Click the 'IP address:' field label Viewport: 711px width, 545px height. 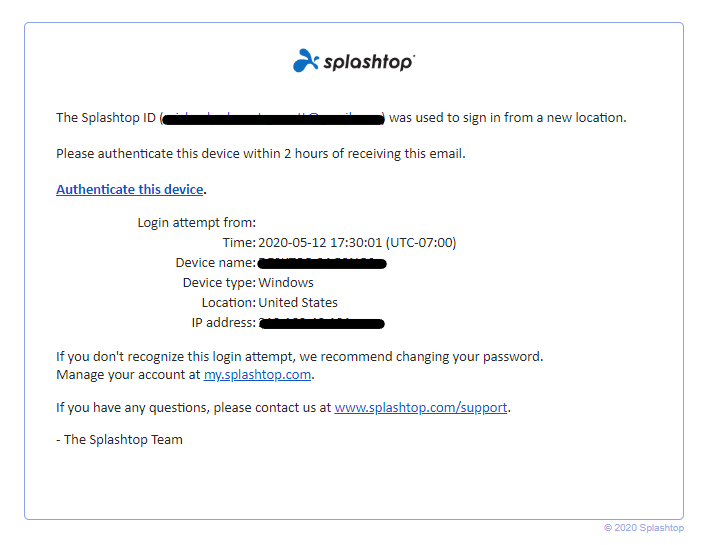(x=224, y=322)
